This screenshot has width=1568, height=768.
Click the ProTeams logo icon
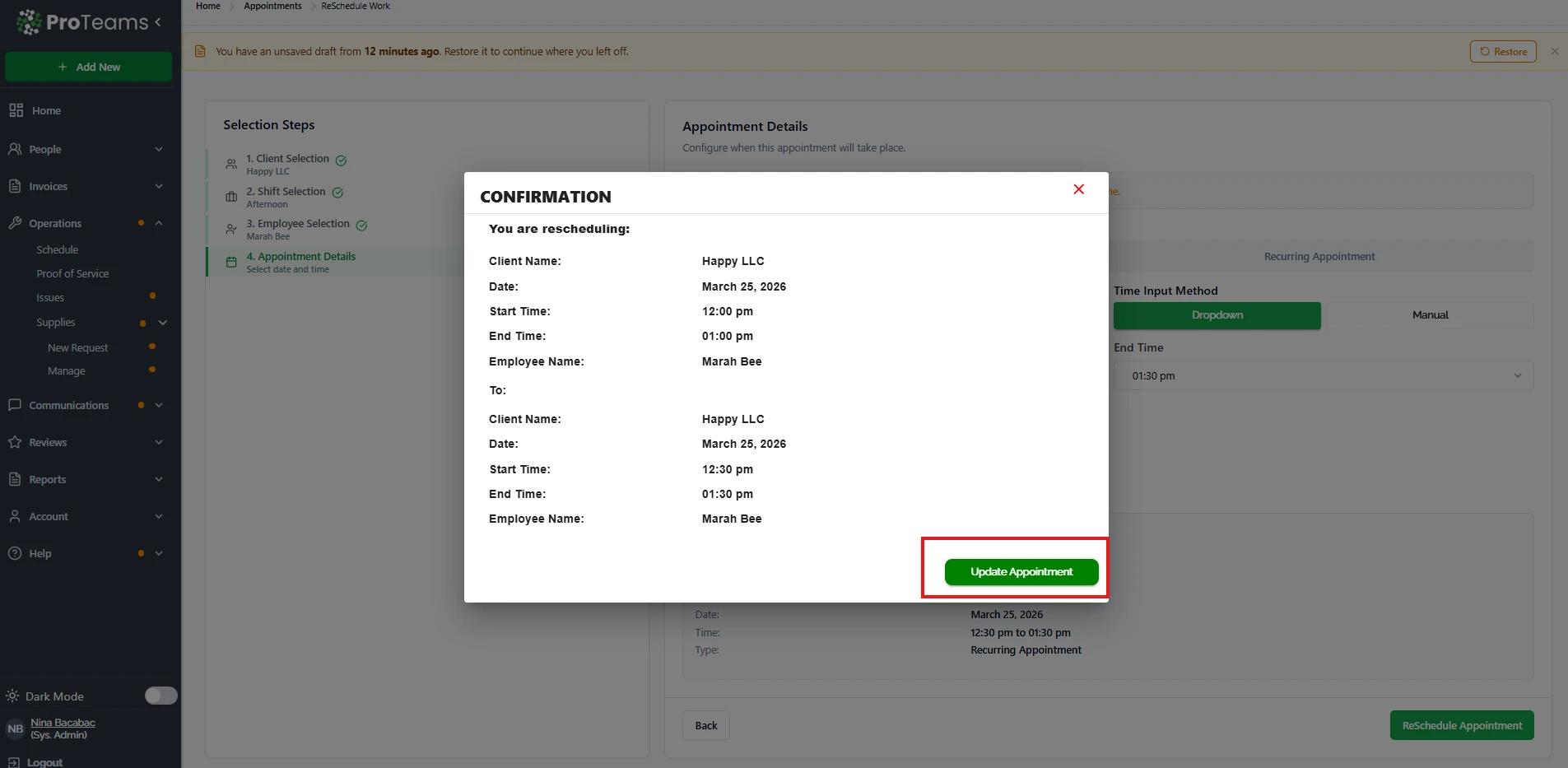pyautogui.click(x=29, y=22)
